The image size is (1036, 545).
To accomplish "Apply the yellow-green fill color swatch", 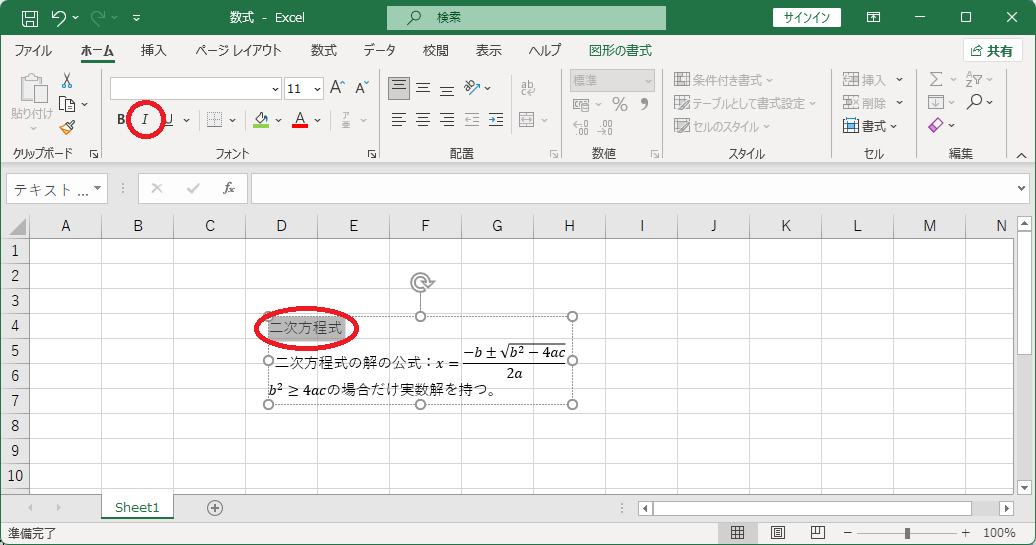I will [261, 120].
